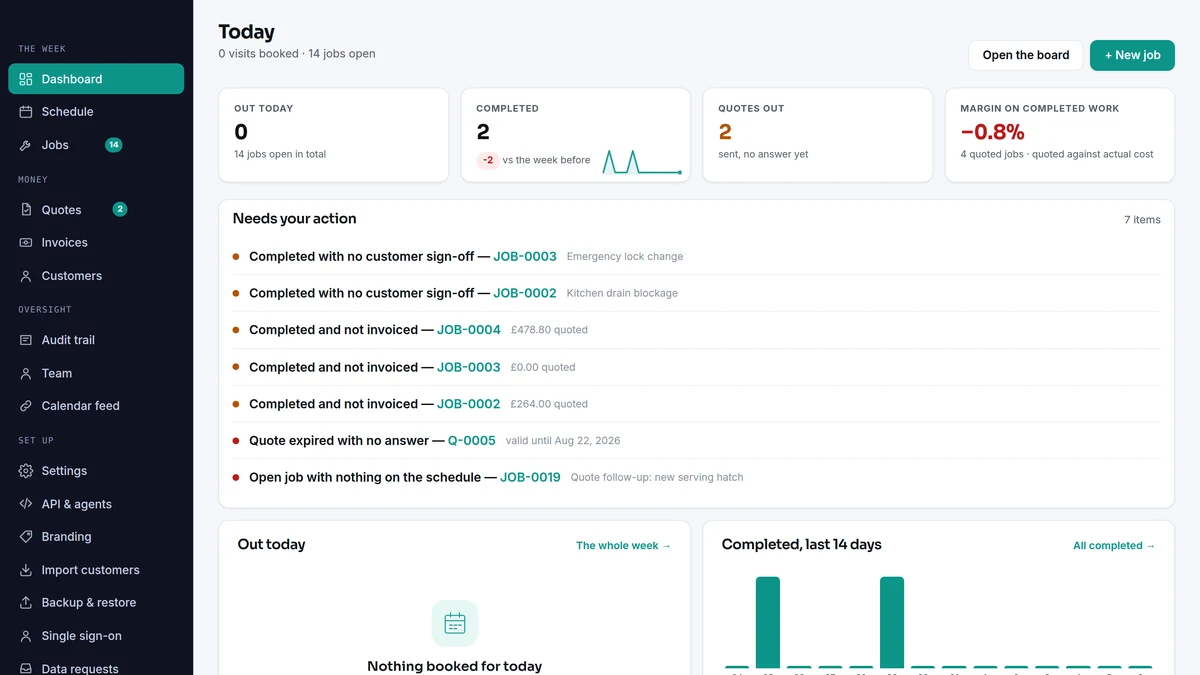Click the Import customers download icon

click(26, 570)
